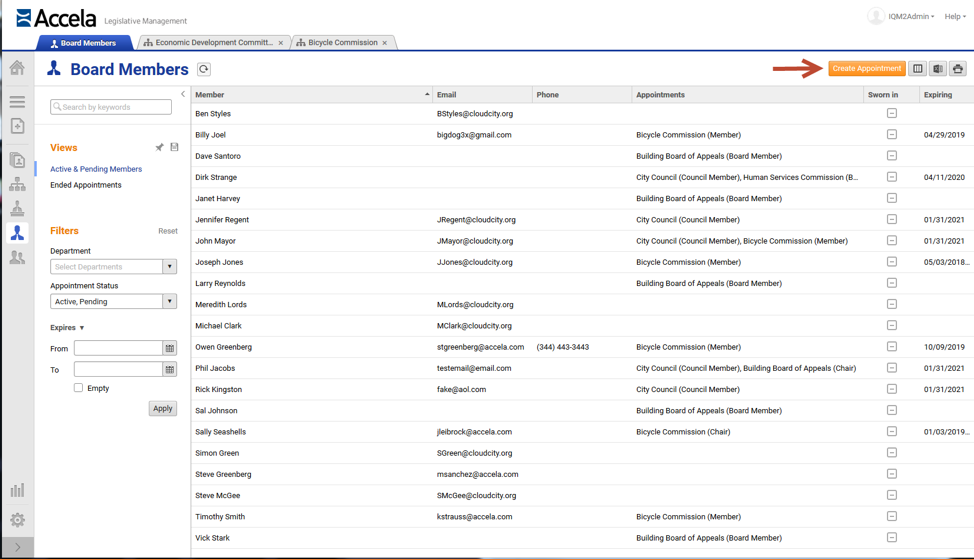Expand the sidebar with bottom arrow
The height and width of the screenshot is (560, 974).
click(x=17, y=547)
